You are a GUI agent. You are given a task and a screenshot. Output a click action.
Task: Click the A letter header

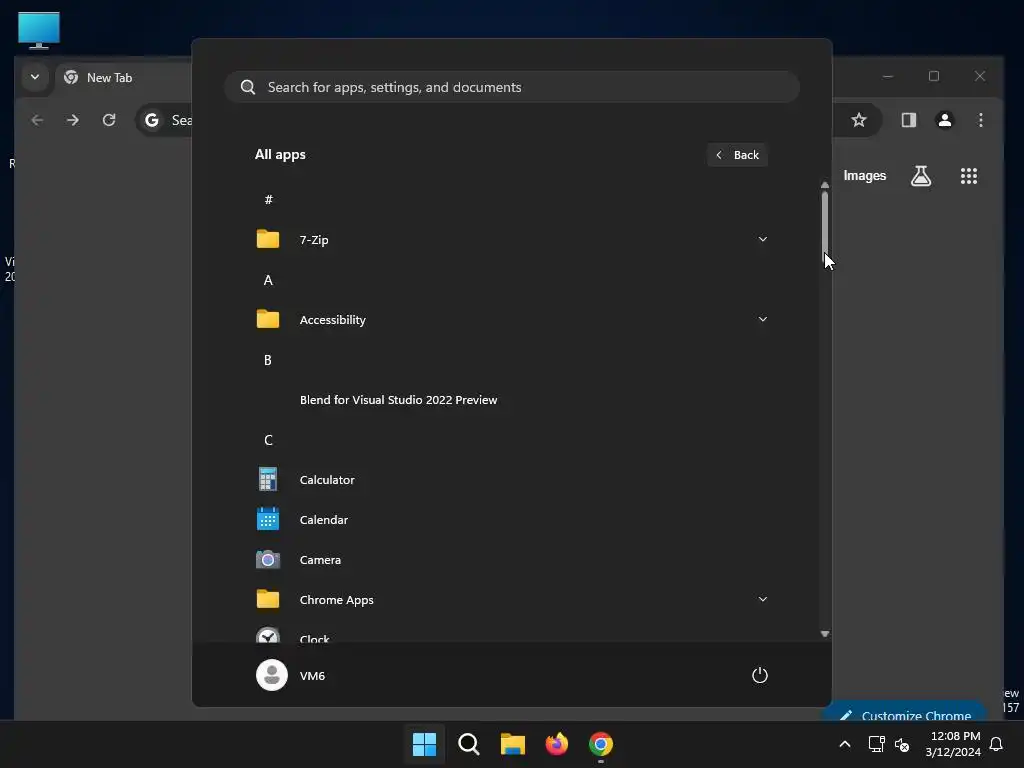point(268,280)
